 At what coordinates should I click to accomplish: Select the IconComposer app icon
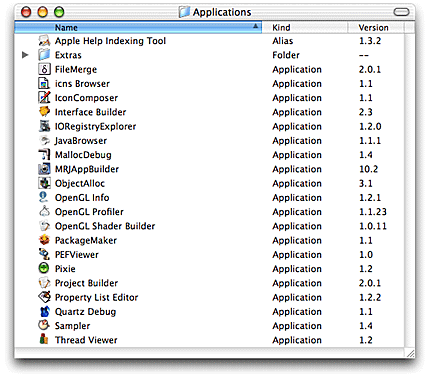(44, 97)
